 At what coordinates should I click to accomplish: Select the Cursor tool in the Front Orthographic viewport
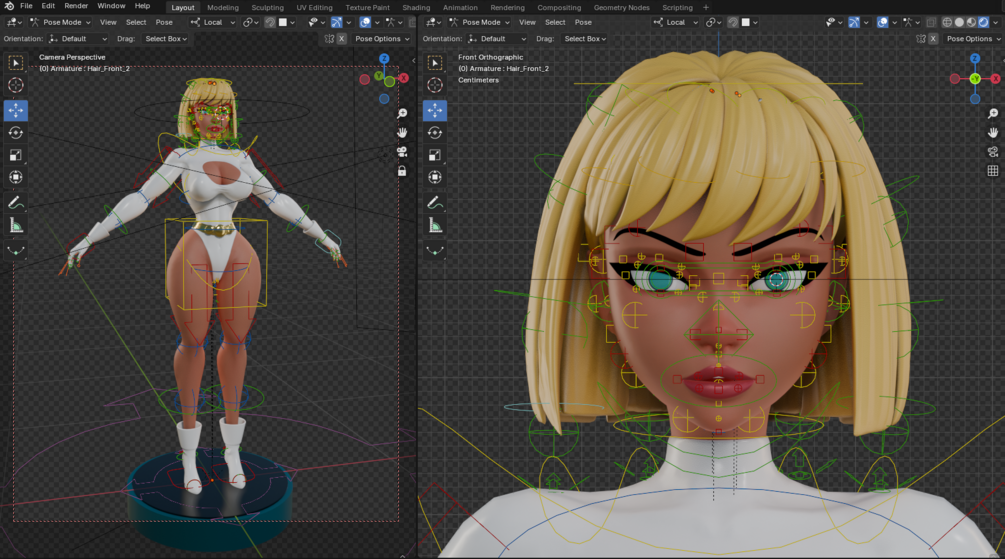tap(435, 85)
